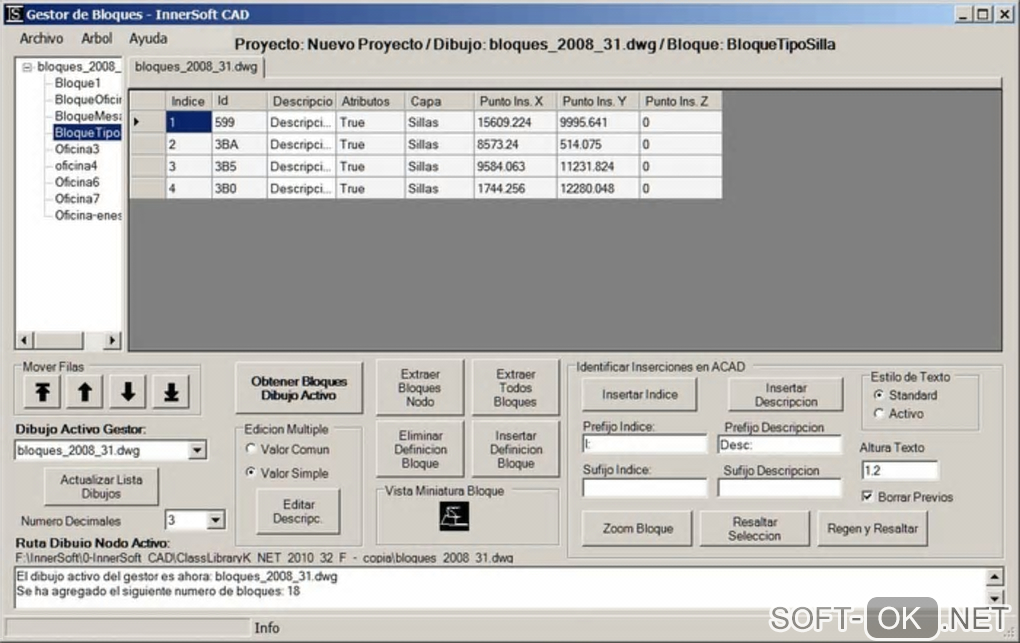Click the move row up arrow

[x=85, y=393]
